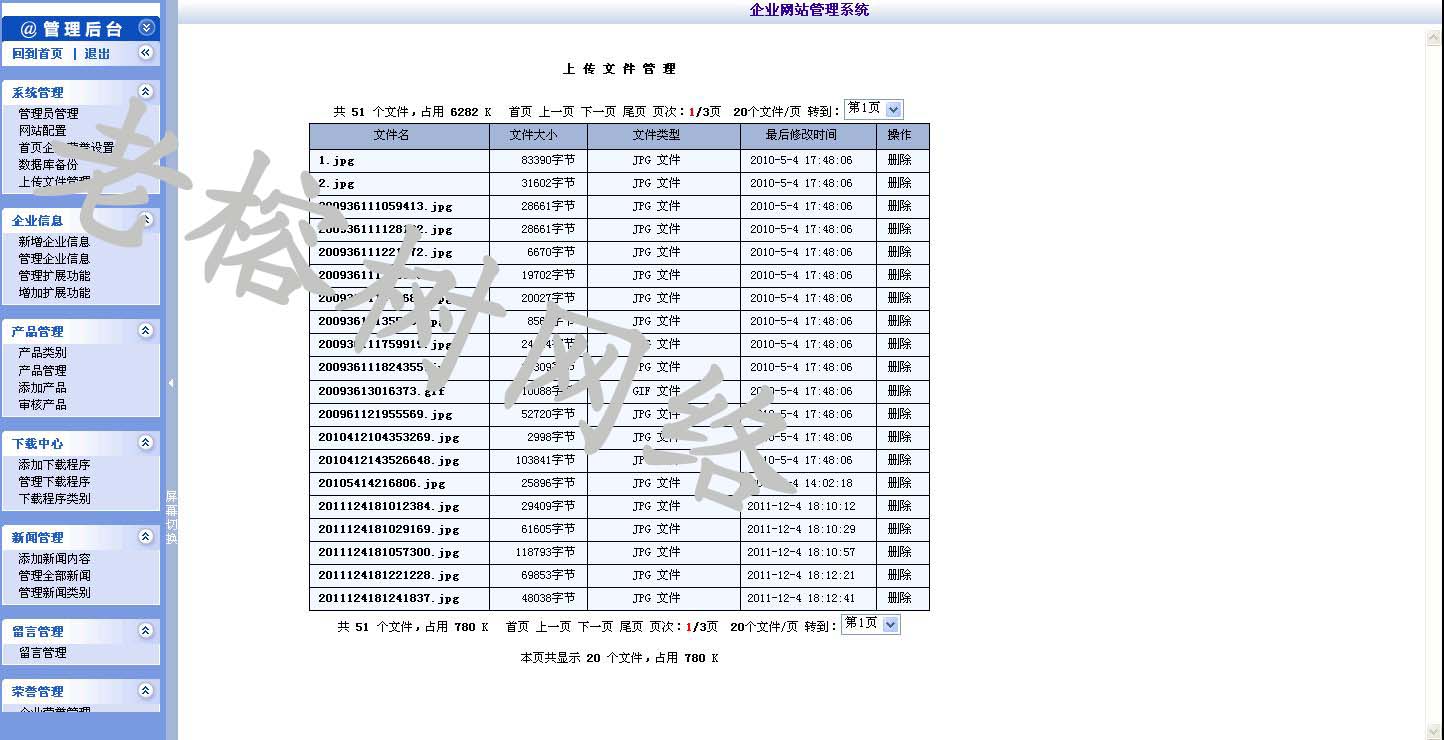The image size is (1444, 740).
Task: Open 新增企业信息 in the sidebar
Action: 54,242
